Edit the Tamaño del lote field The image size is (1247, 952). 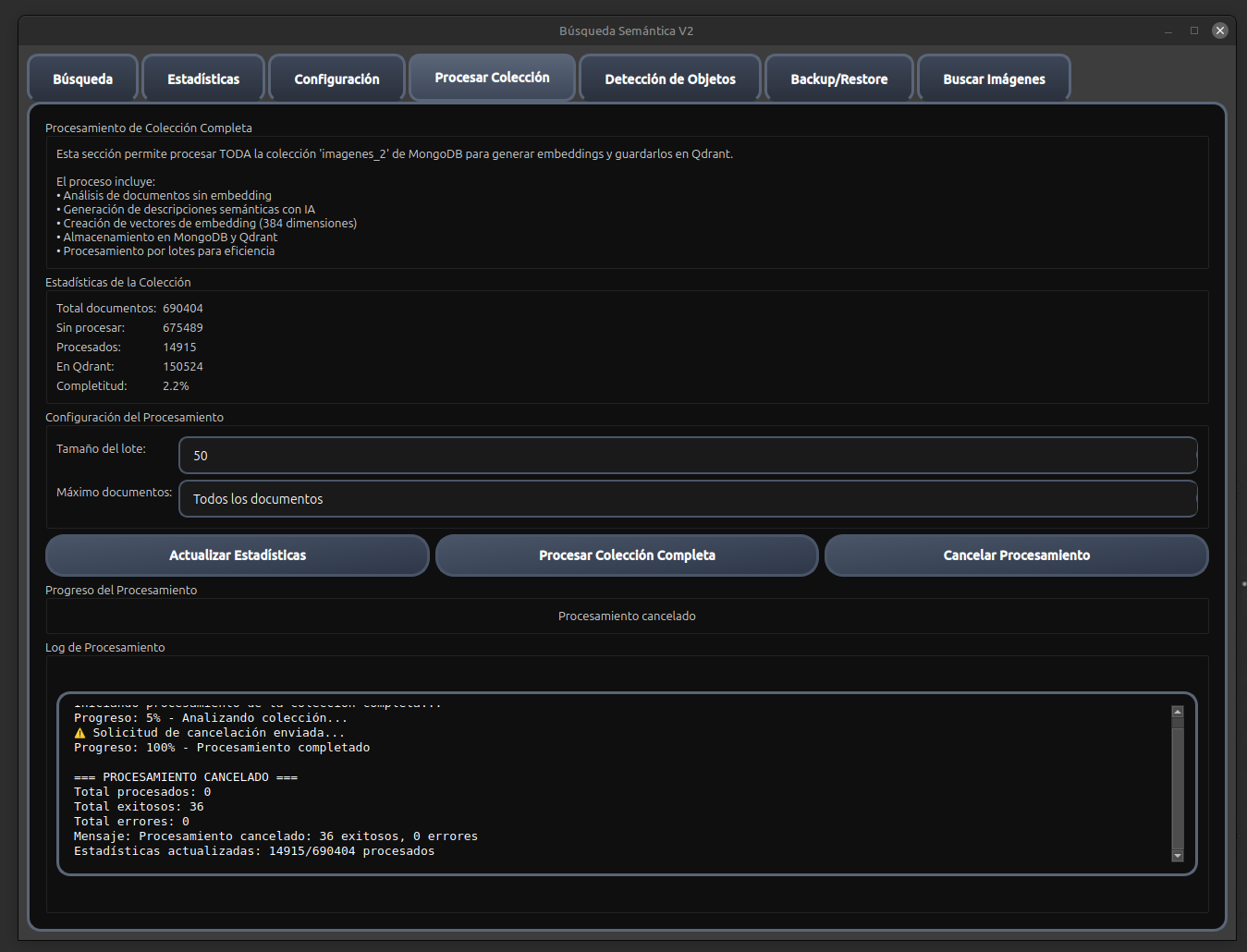688,455
